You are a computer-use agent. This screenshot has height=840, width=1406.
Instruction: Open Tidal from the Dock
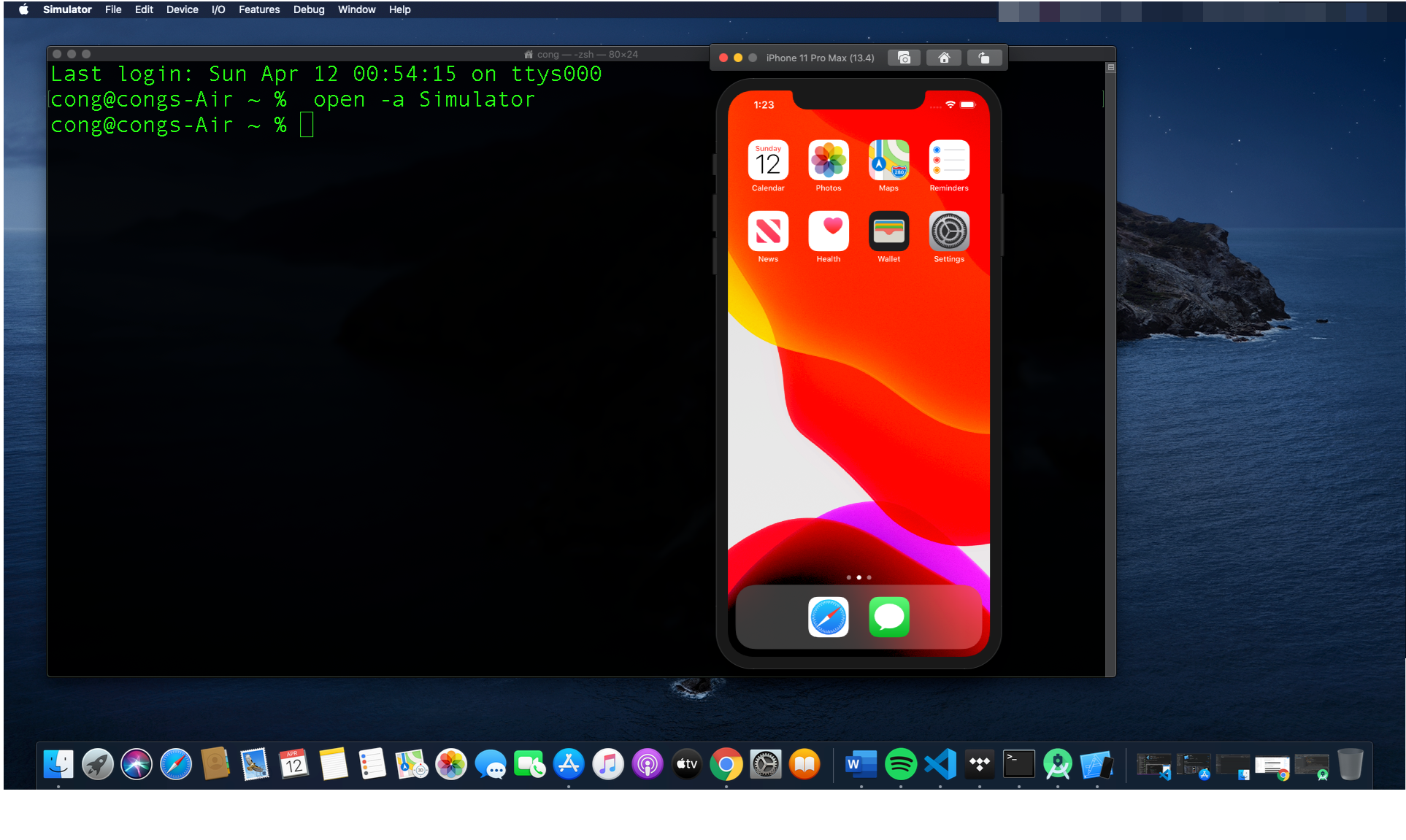point(980,765)
